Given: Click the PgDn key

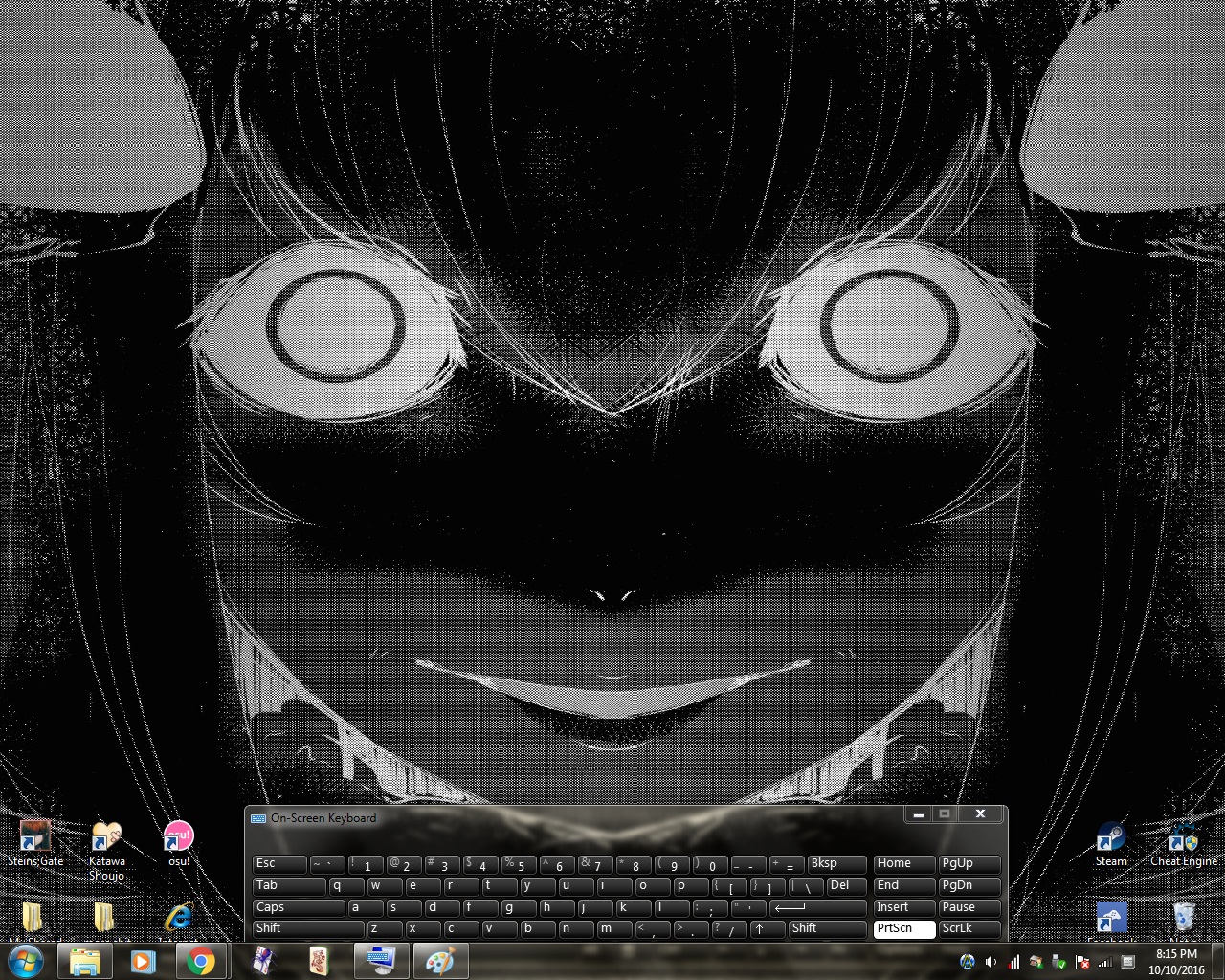Looking at the screenshot, I should pyautogui.click(x=970, y=886).
